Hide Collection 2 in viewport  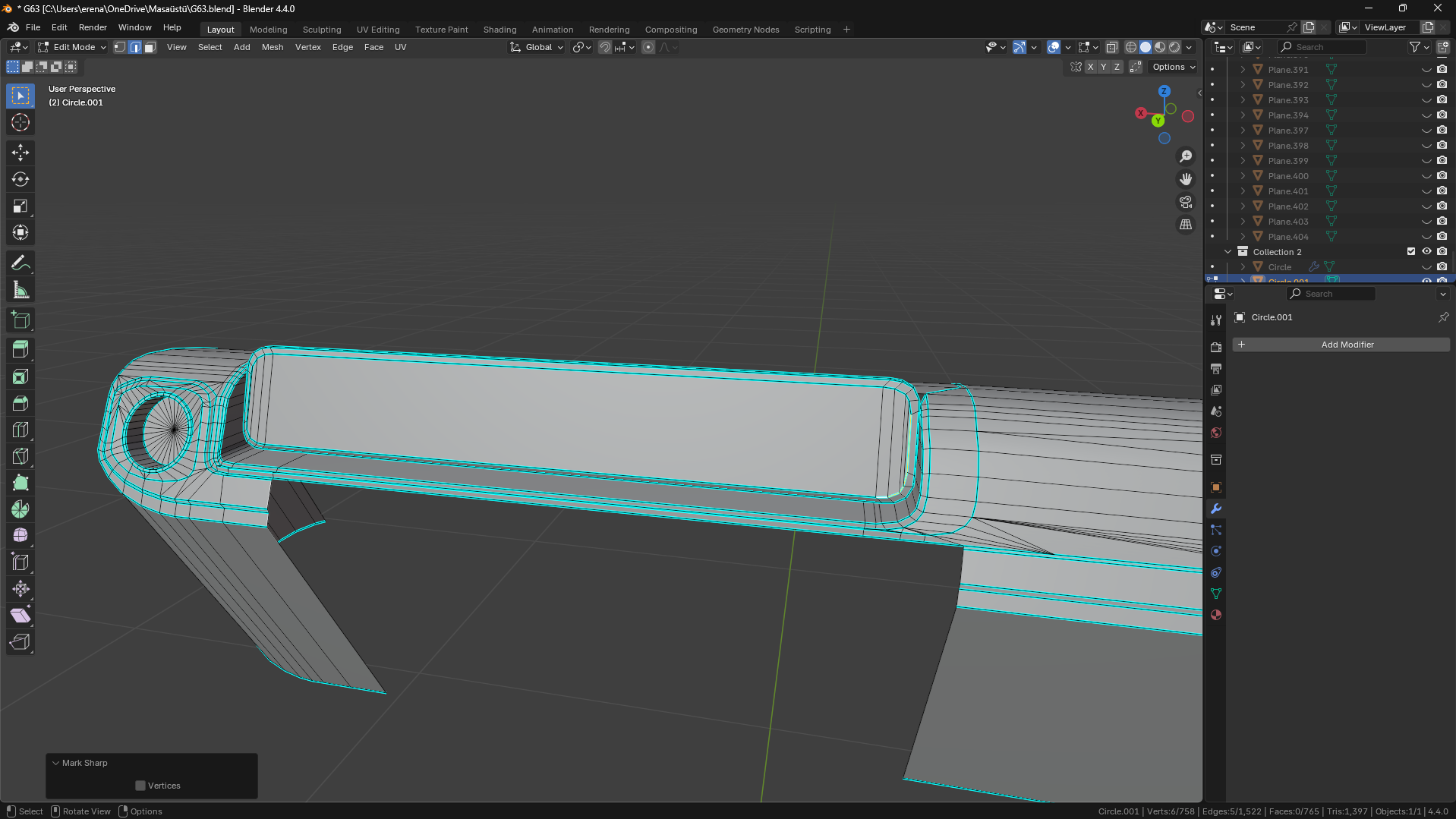(1426, 251)
